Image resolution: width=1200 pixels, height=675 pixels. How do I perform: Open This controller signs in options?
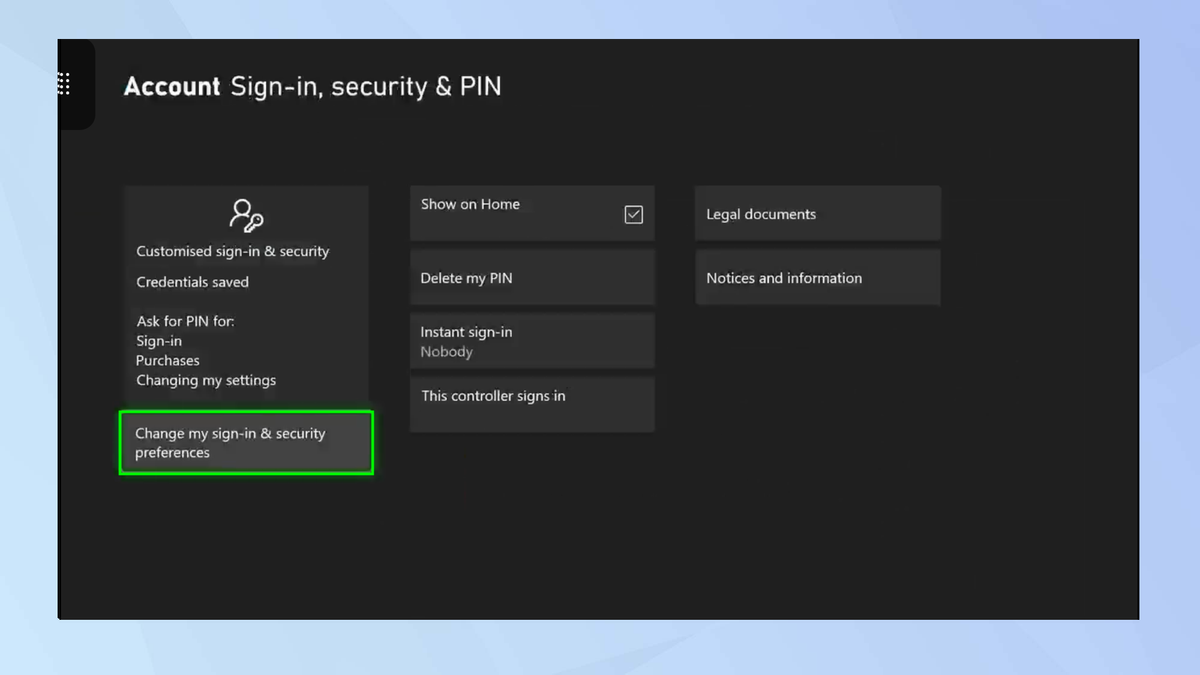coord(531,404)
